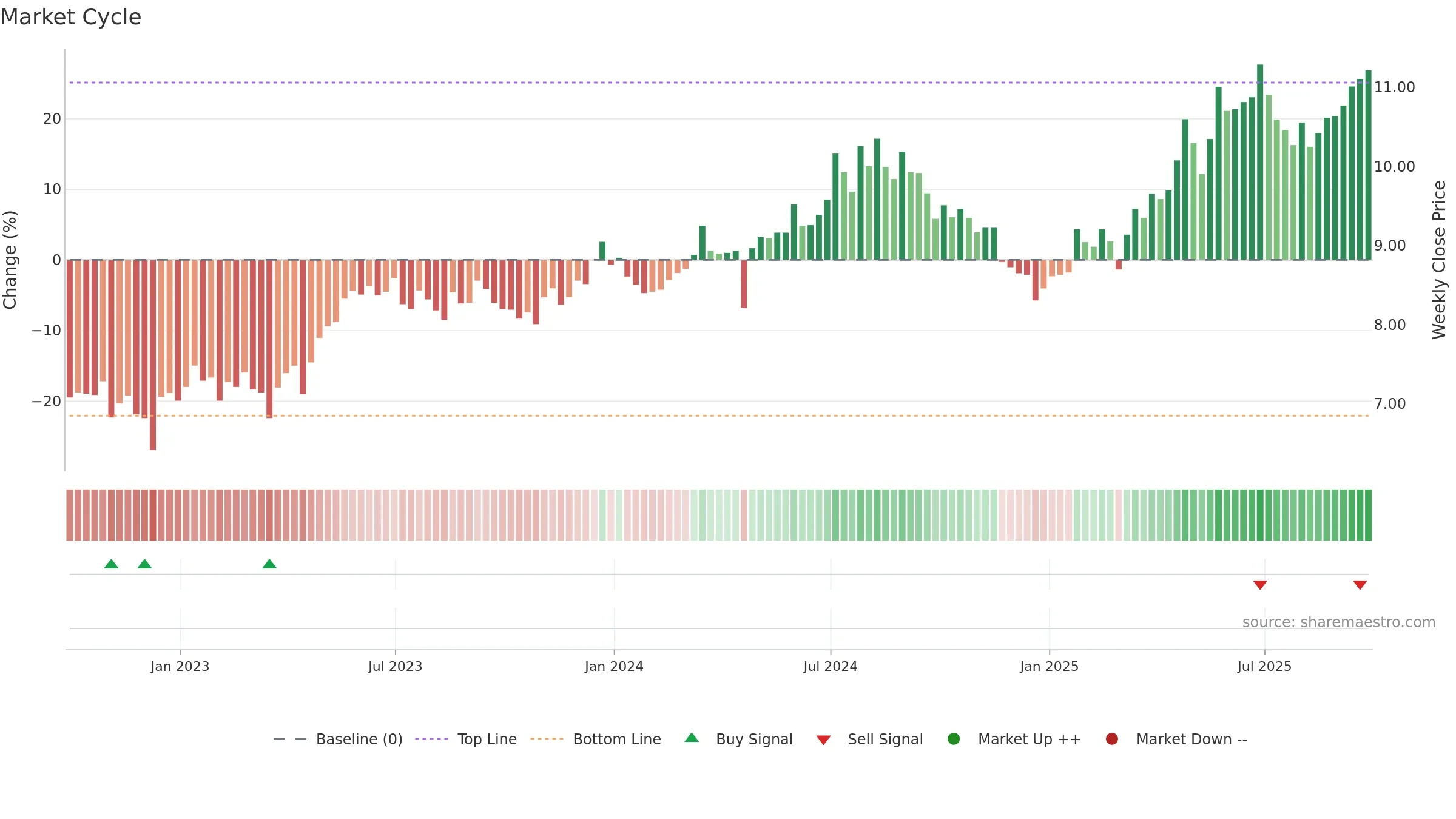
Task: Select the first buy signal triangle before Jan 2023
Action: (x=111, y=564)
